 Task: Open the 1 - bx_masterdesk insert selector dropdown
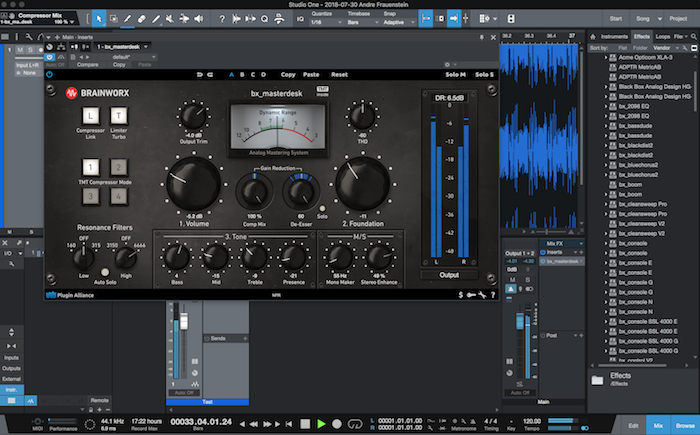point(122,46)
